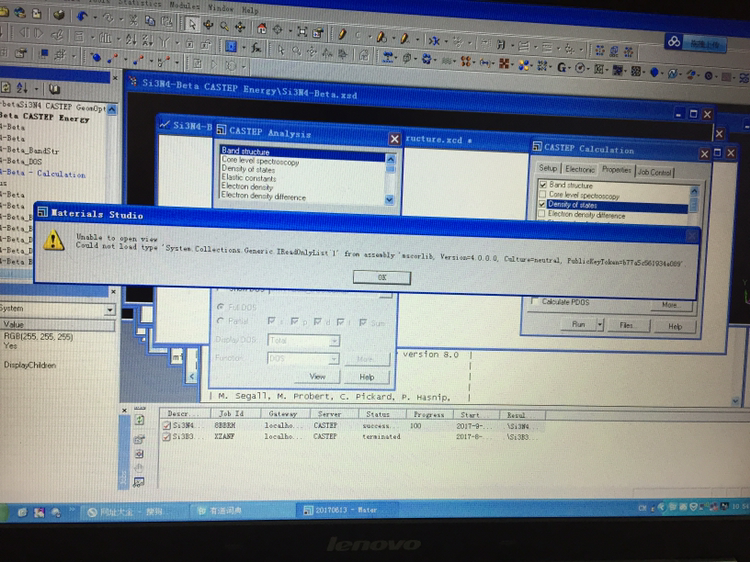Open the Modules menu

point(184,5)
